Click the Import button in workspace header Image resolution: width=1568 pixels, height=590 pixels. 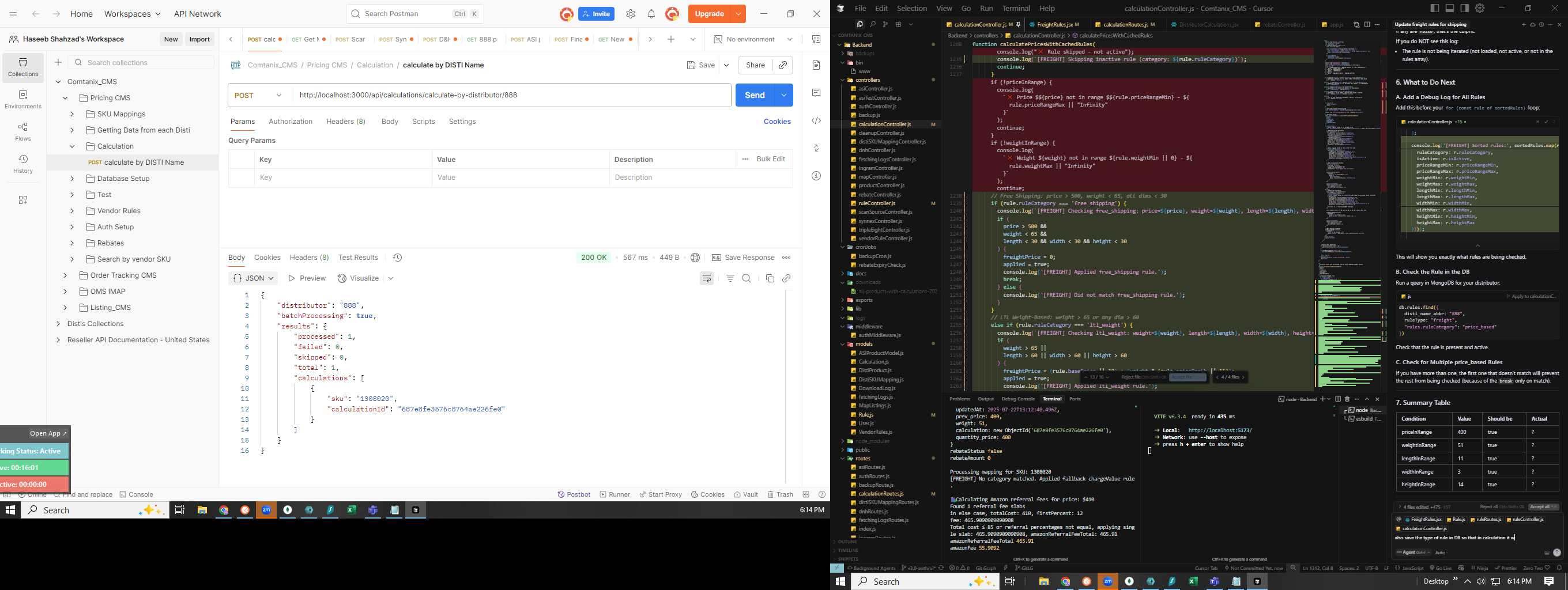coord(199,39)
